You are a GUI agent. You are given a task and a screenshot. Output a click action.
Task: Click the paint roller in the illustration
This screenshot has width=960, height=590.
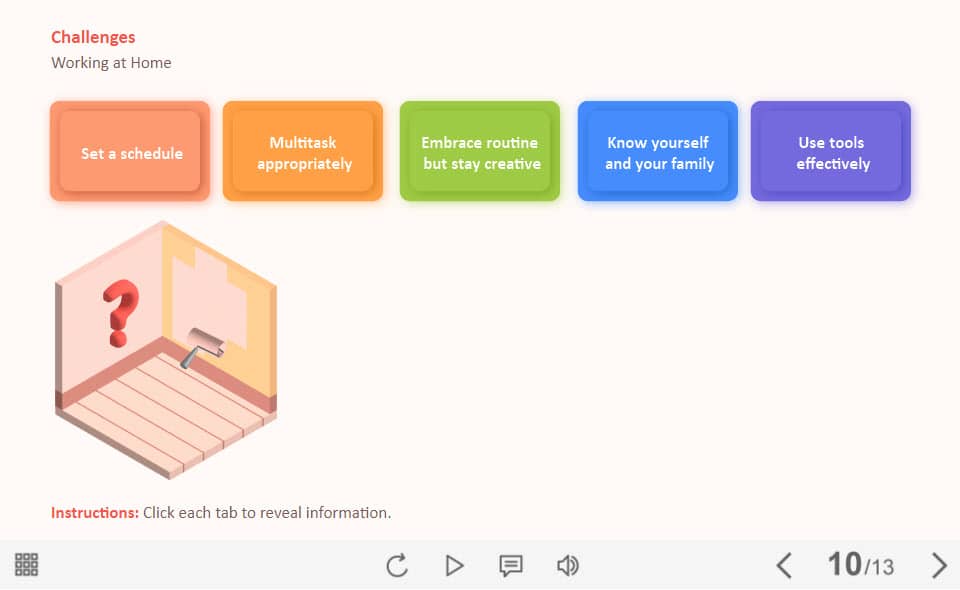205,345
